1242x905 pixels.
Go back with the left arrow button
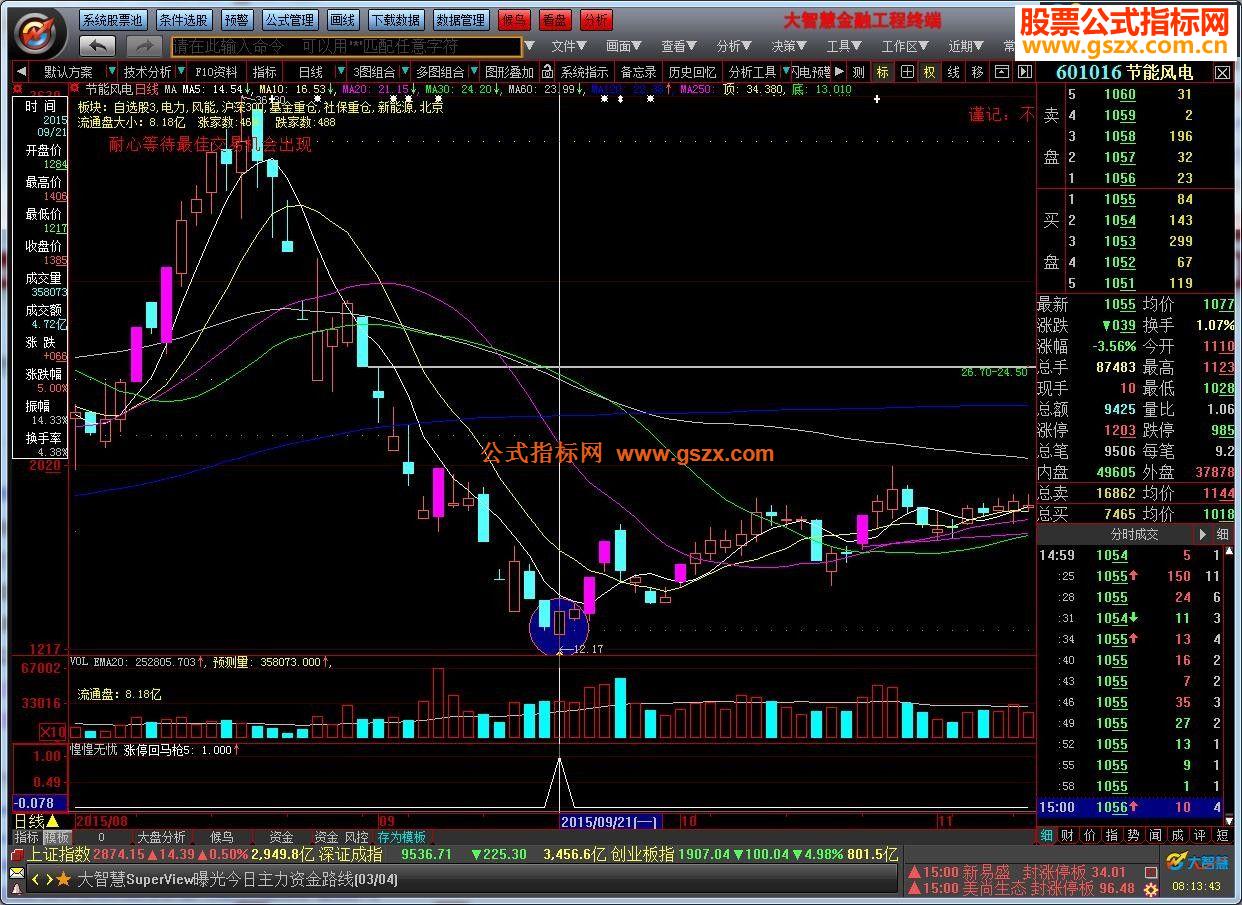click(x=97, y=46)
